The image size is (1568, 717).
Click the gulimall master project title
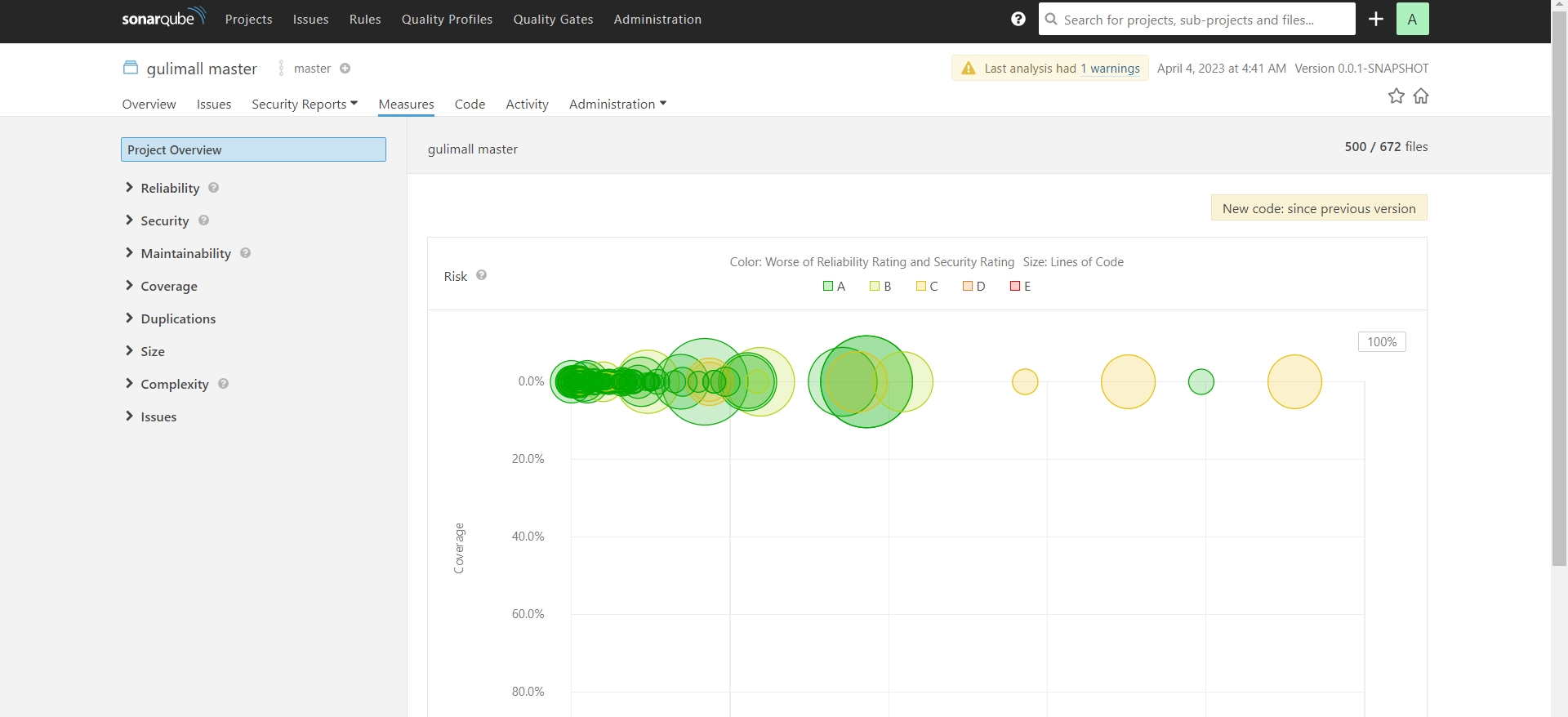[202, 69]
